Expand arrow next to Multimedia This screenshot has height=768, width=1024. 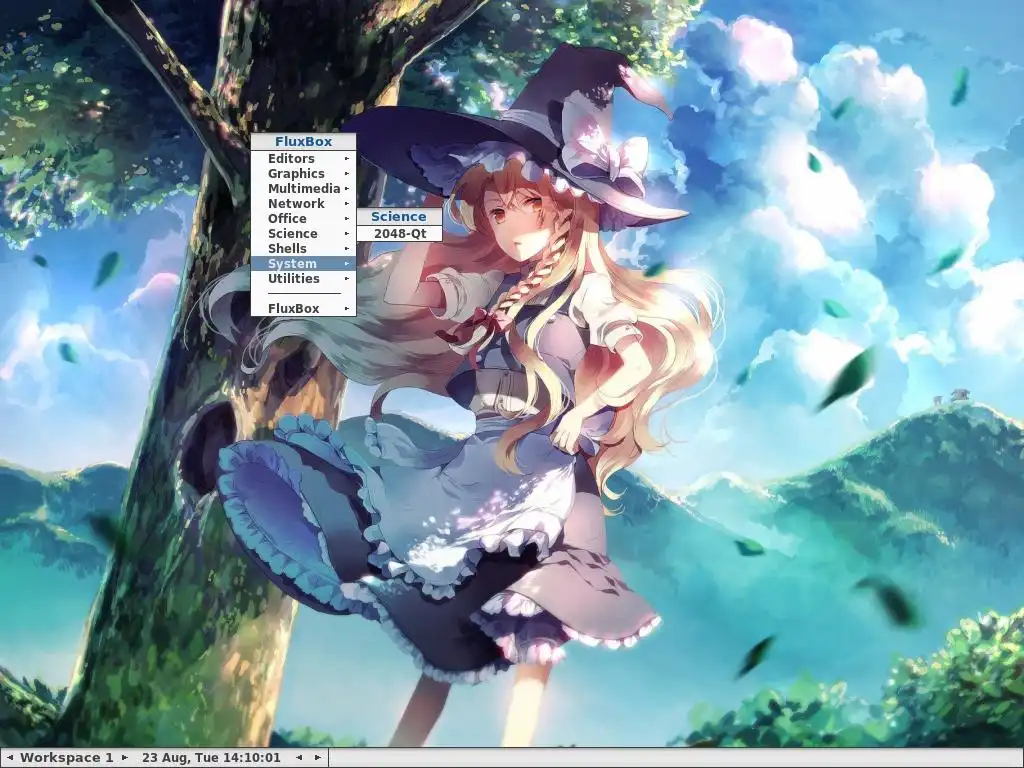[347, 189]
